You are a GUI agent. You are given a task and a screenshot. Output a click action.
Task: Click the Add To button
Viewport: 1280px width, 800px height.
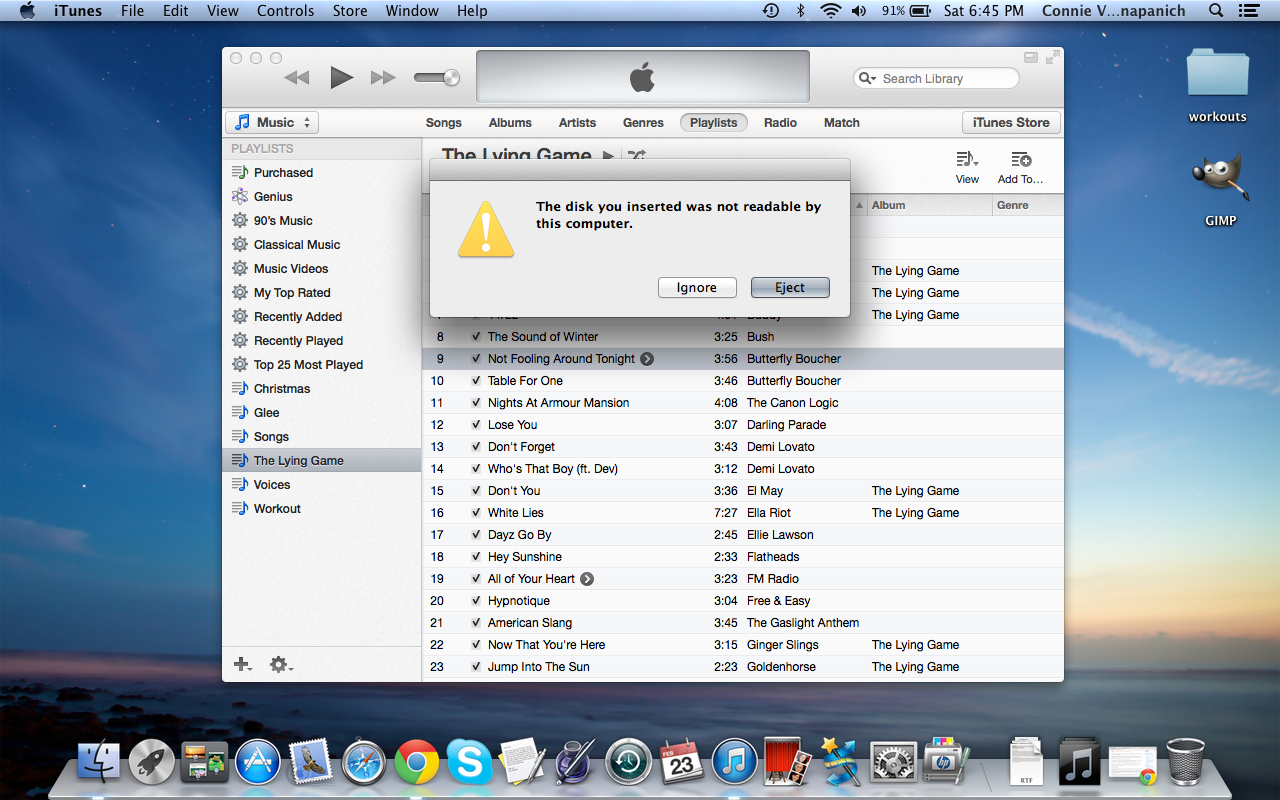pyautogui.click(x=1020, y=167)
